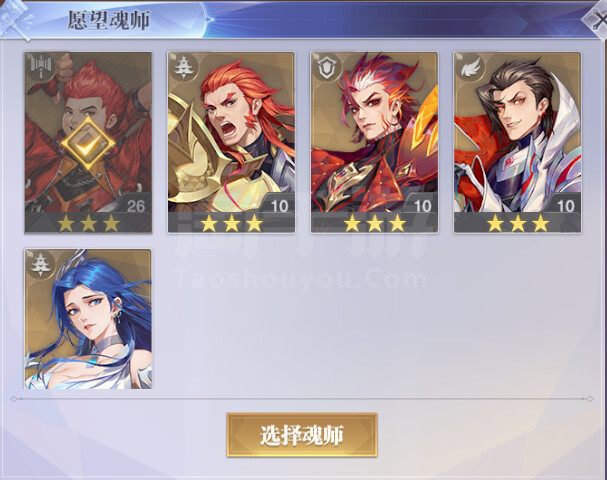Choose the spiky red-and-white haired hero card

pyautogui.click(x=374, y=142)
